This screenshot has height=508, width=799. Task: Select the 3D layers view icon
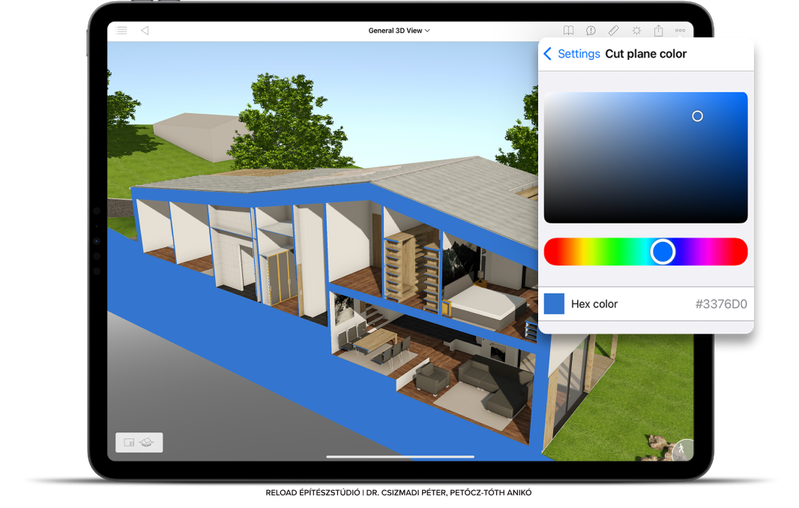pos(147,442)
